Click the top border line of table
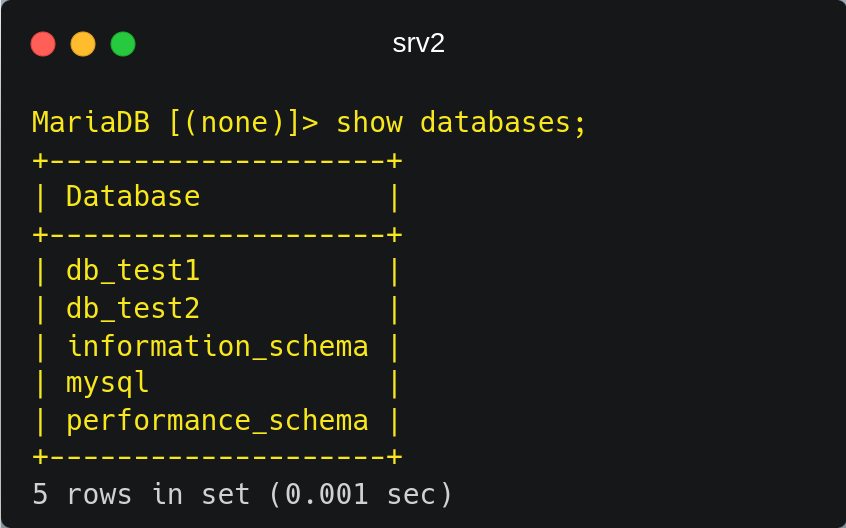The width and height of the screenshot is (846, 528). tap(217, 161)
